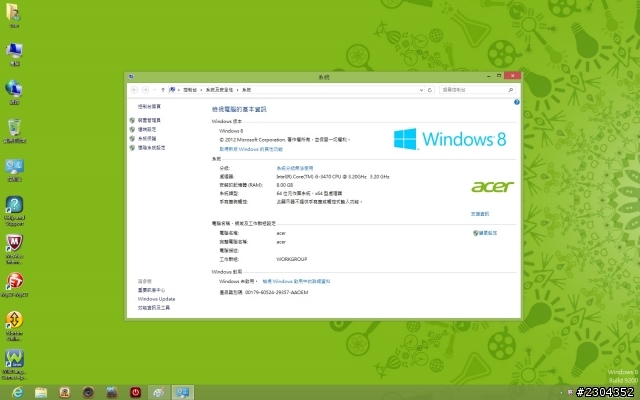This screenshot has width=640, height=400.
Task: Select the Computer icon on the desktop
Action: pos(14,51)
